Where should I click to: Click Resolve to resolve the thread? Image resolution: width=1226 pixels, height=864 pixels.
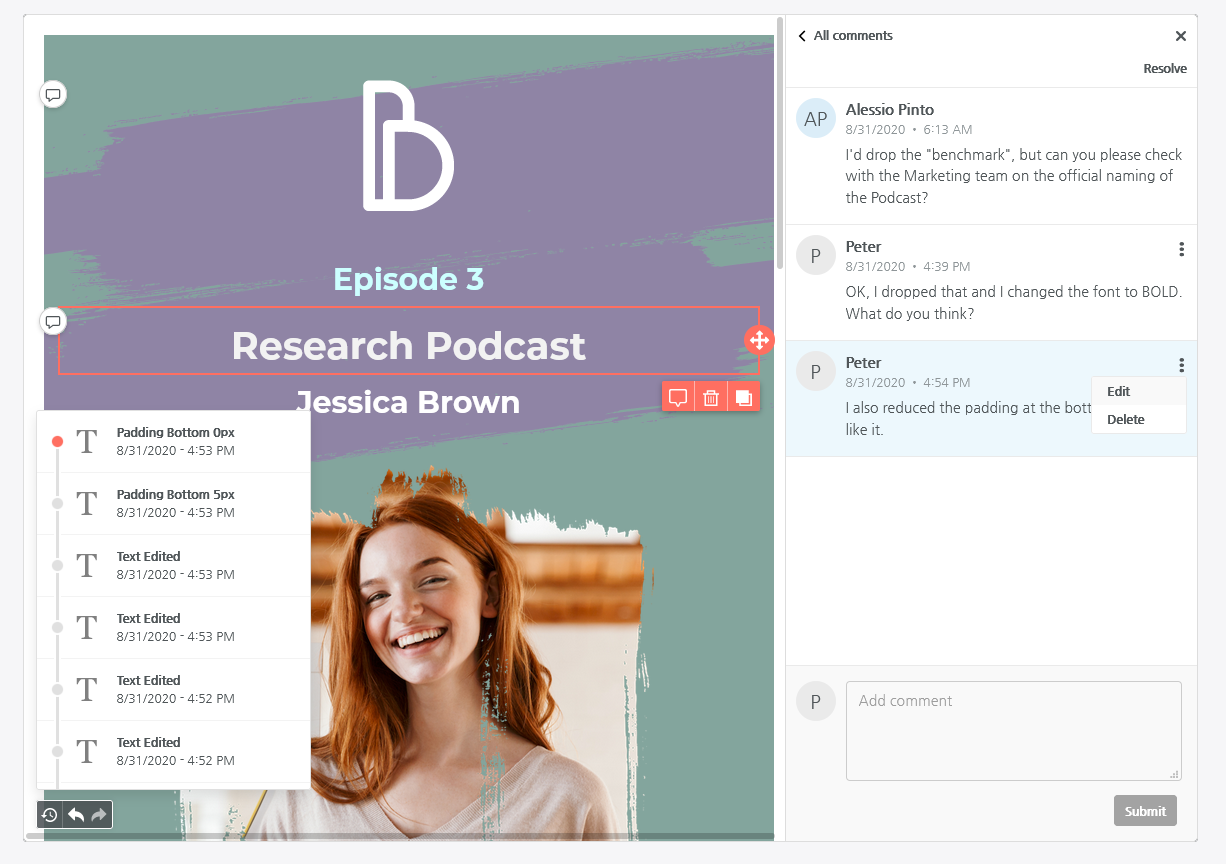(x=1165, y=69)
